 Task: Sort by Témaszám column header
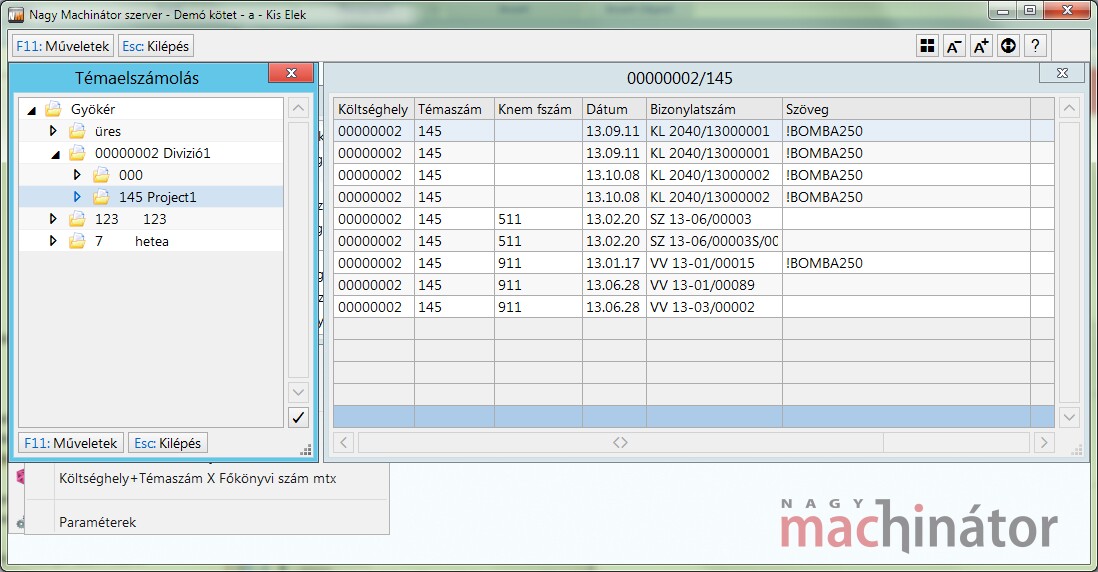(x=454, y=109)
